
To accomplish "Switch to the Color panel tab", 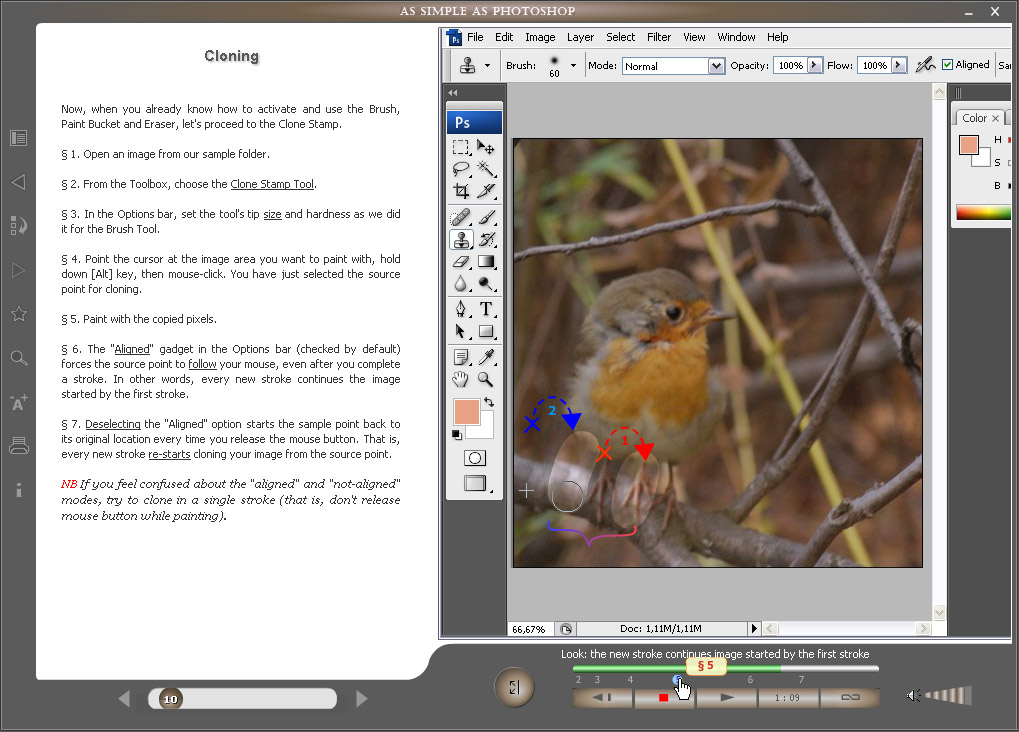I will (x=979, y=118).
